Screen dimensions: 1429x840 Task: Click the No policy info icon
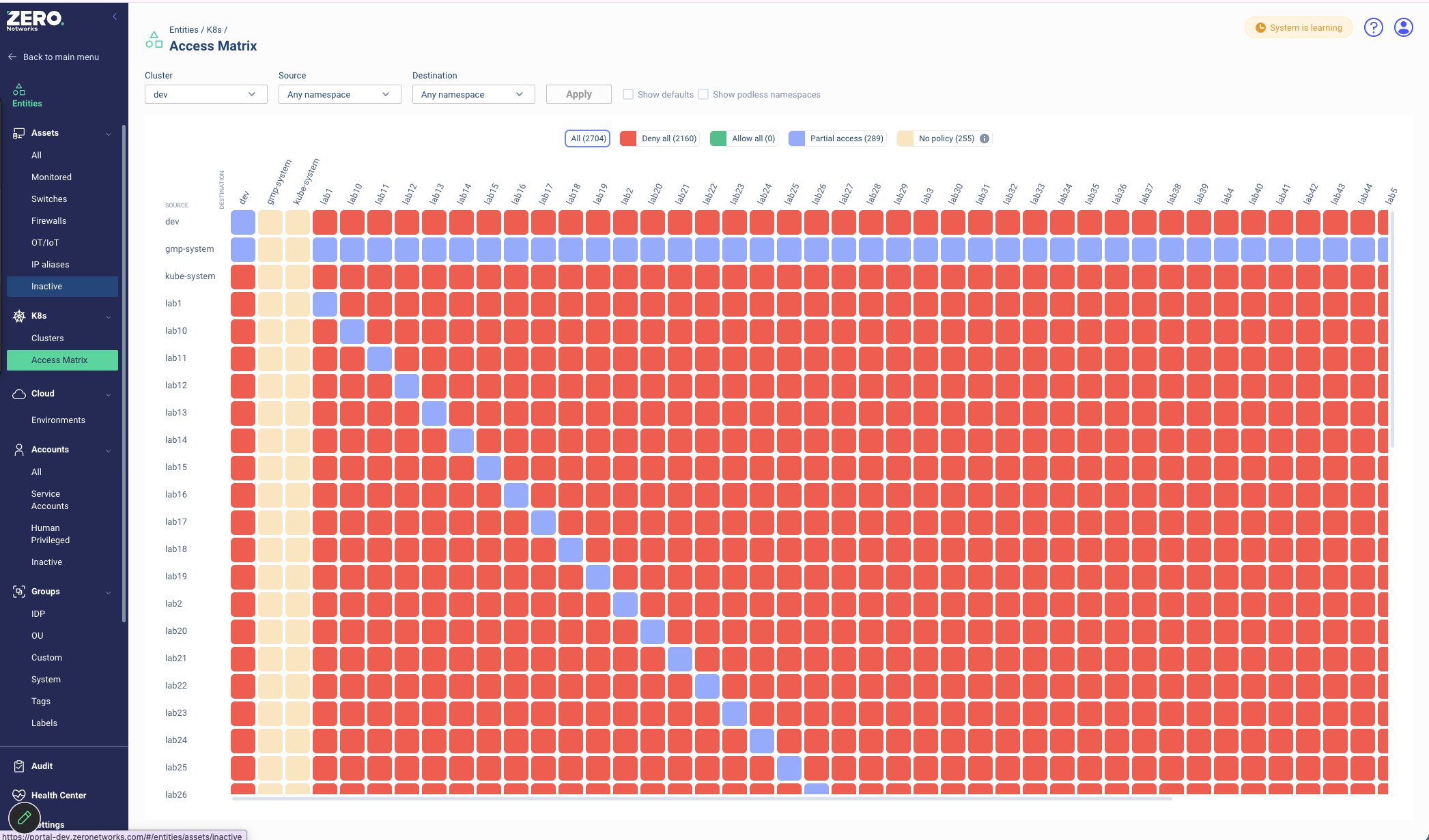[x=985, y=139]
